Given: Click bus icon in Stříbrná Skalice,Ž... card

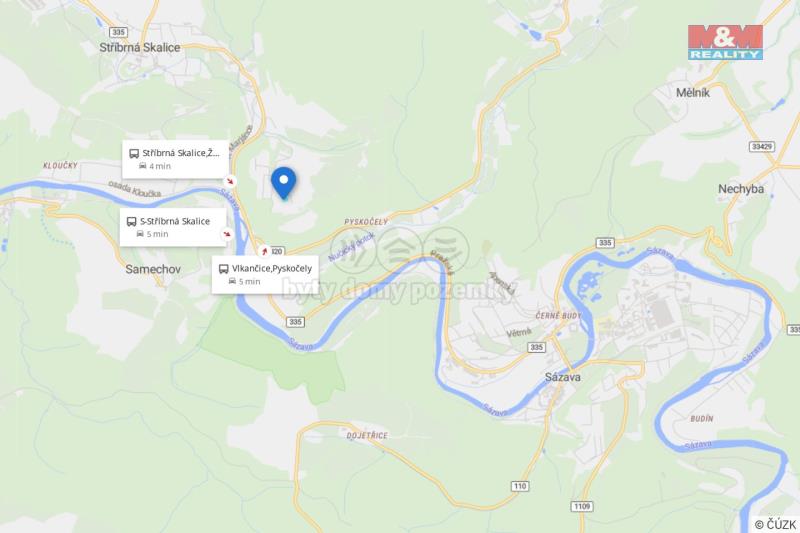Looking at the screenshot, I should pos(134,154).
